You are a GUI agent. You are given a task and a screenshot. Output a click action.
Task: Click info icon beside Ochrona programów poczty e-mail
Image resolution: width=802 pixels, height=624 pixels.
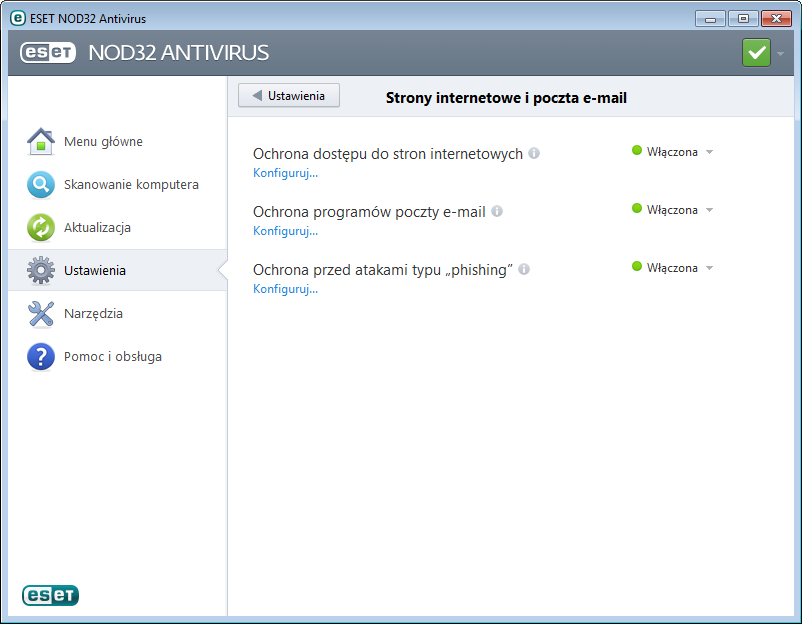pyautogui.click(x=497, y=211)
